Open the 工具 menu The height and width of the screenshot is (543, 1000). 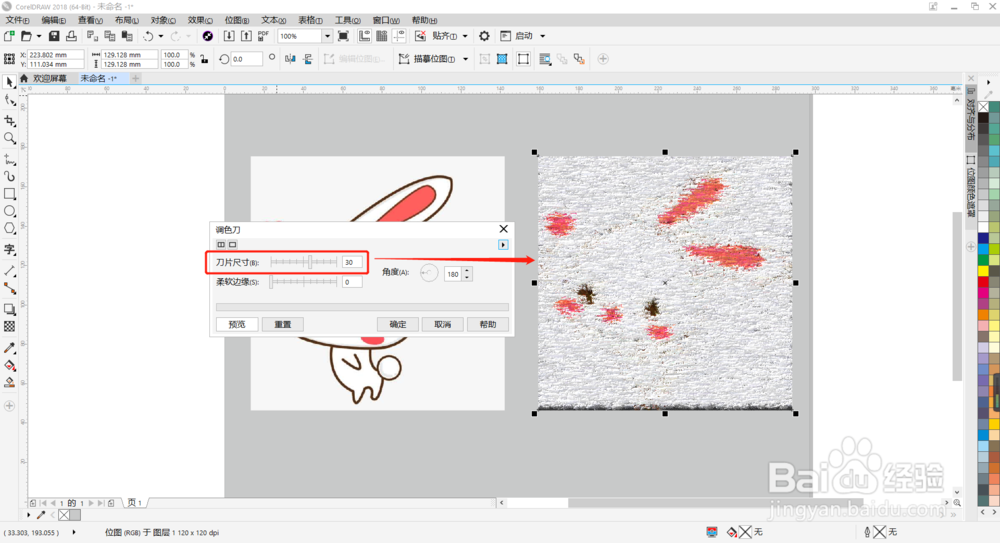point(348,20)
